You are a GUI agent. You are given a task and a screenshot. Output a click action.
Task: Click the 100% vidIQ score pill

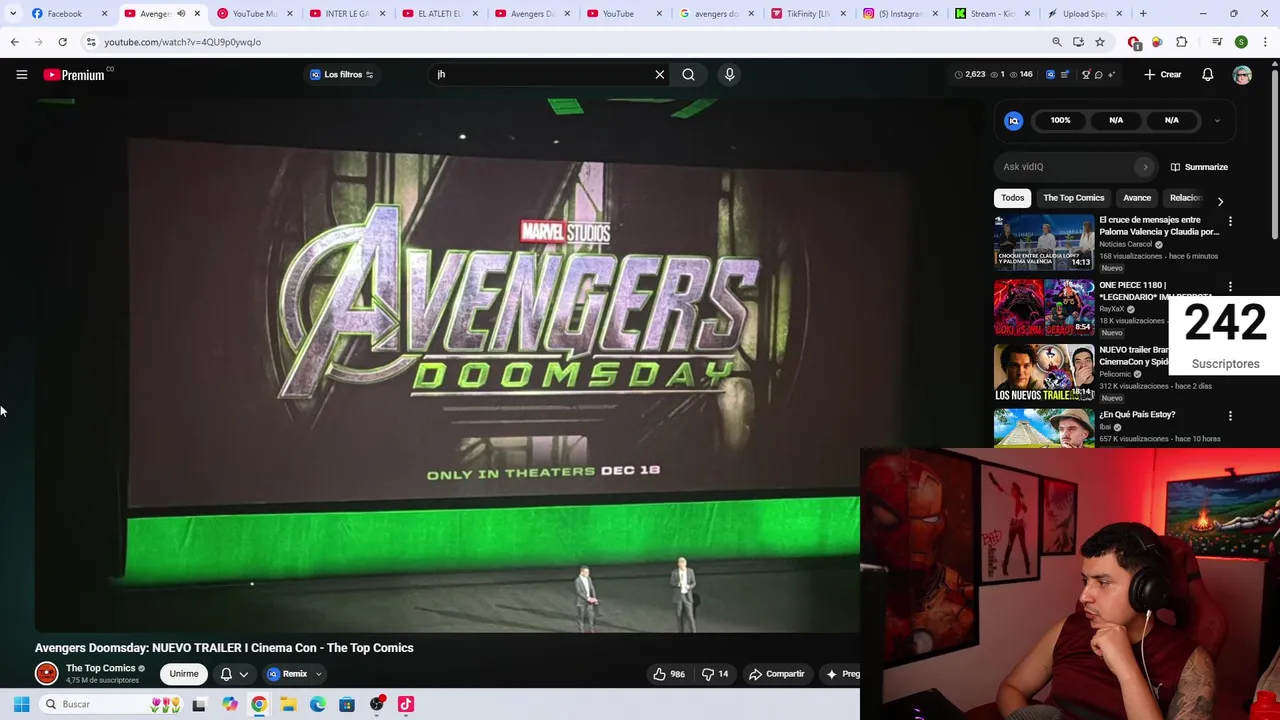point(1060,121)
